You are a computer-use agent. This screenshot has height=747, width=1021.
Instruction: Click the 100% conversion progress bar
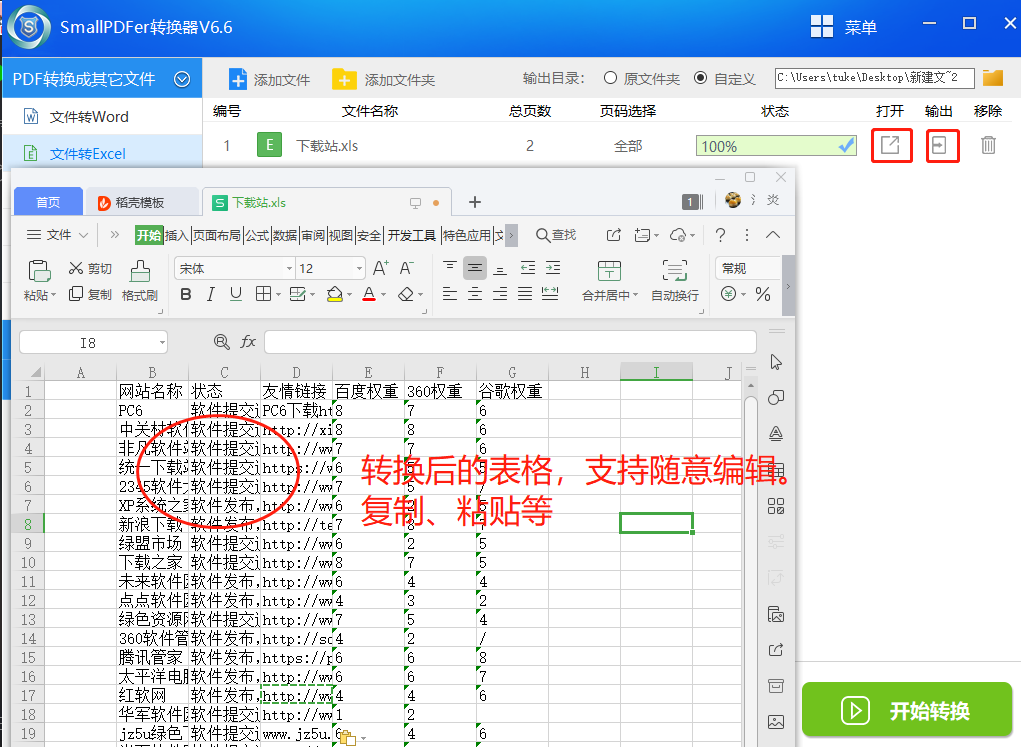776,146
